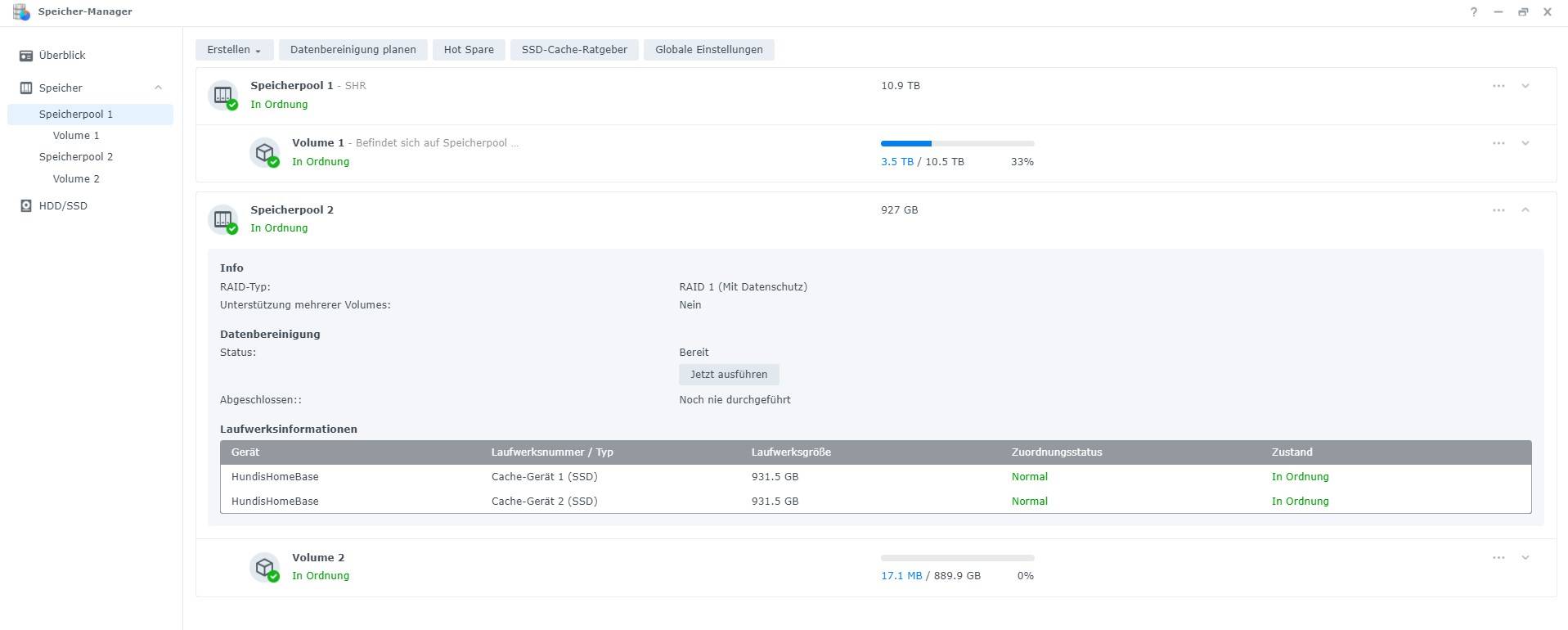Click the Volume 2 cube icon

point(264,566)
